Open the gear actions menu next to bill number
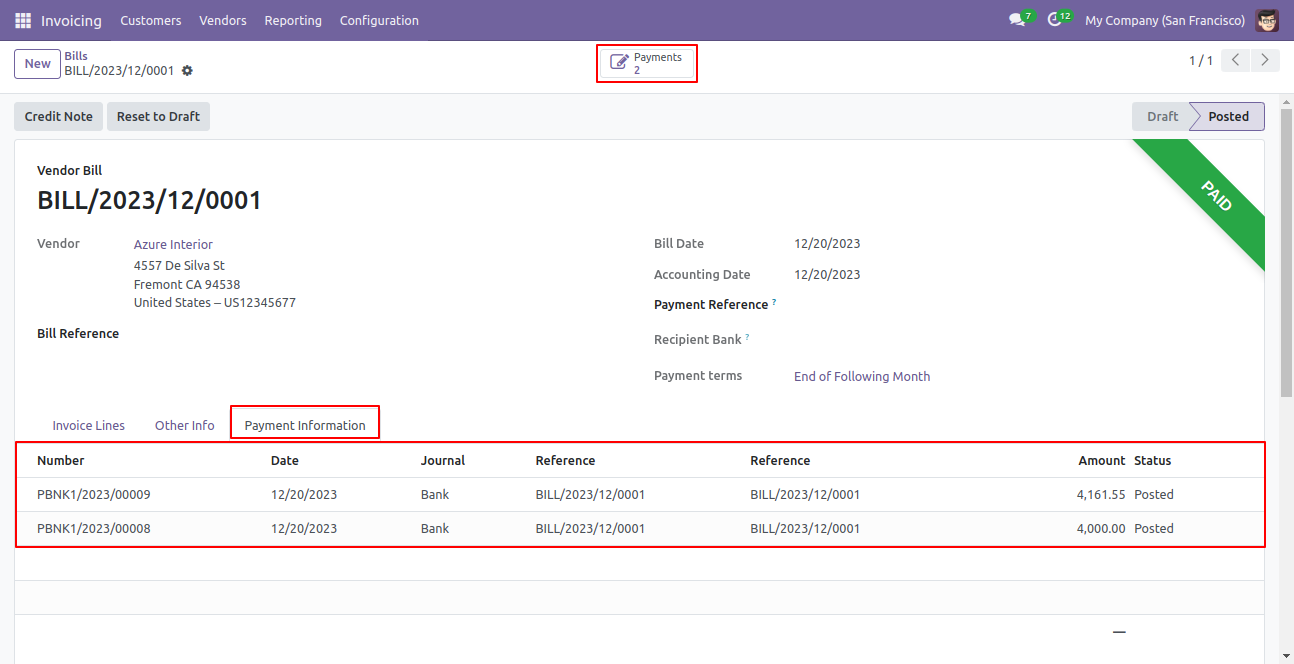The height and width of the screenshot is (664, 1294). 187,71
